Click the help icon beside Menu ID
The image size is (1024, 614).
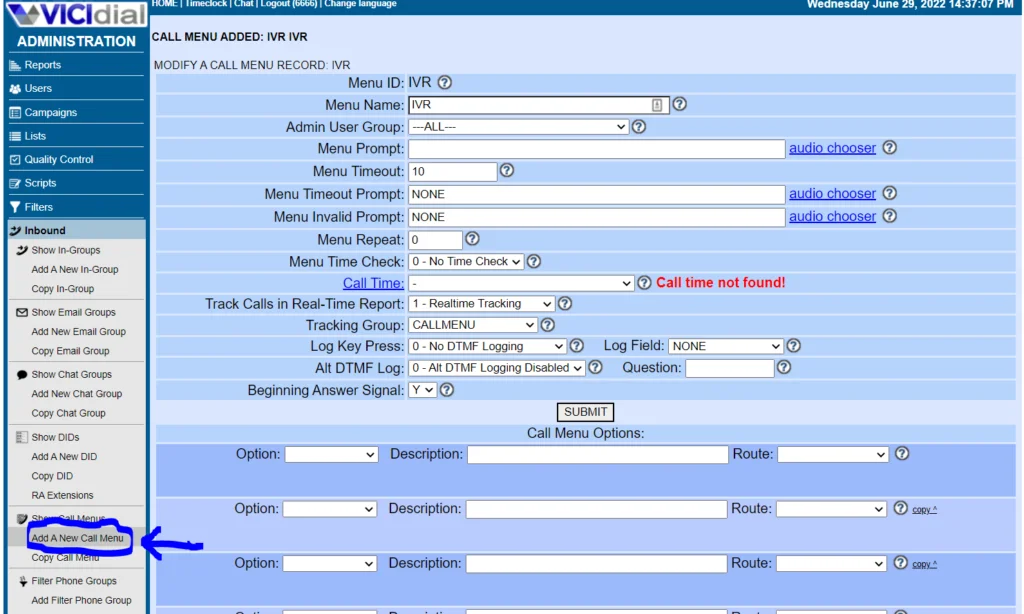coord(445,83)
